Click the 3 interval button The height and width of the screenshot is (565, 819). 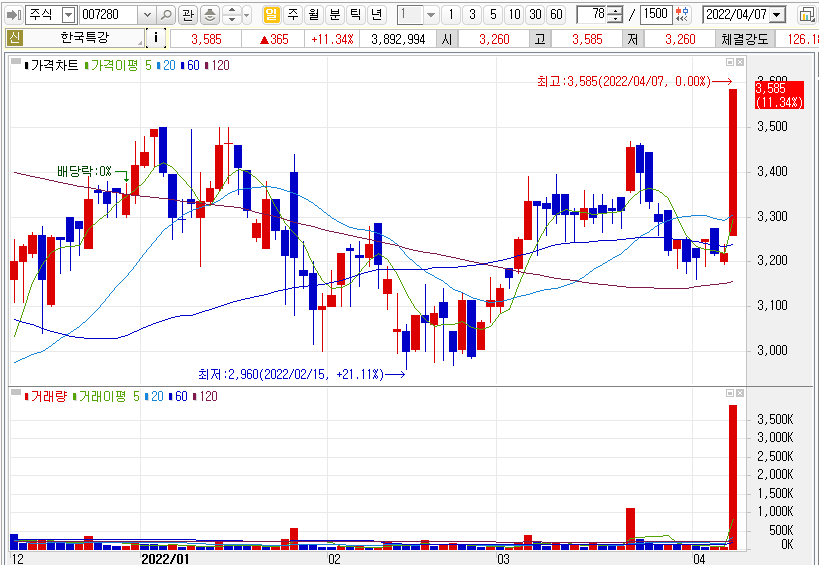pos(472,15)
